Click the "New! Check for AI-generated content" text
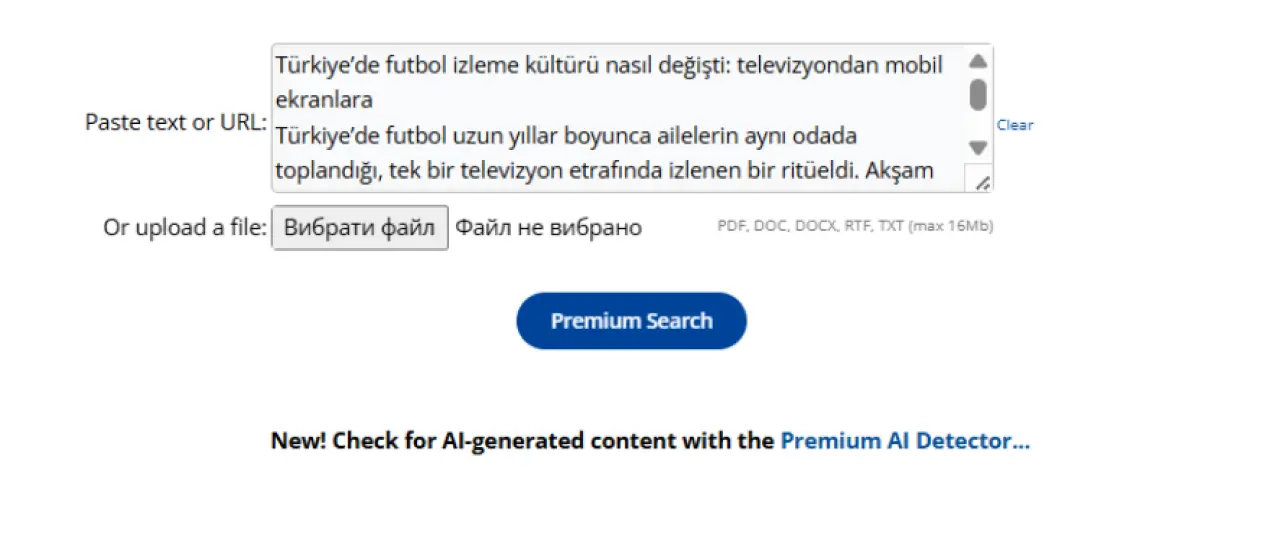This screenshot has width=1280, height=548. (522, 441)
